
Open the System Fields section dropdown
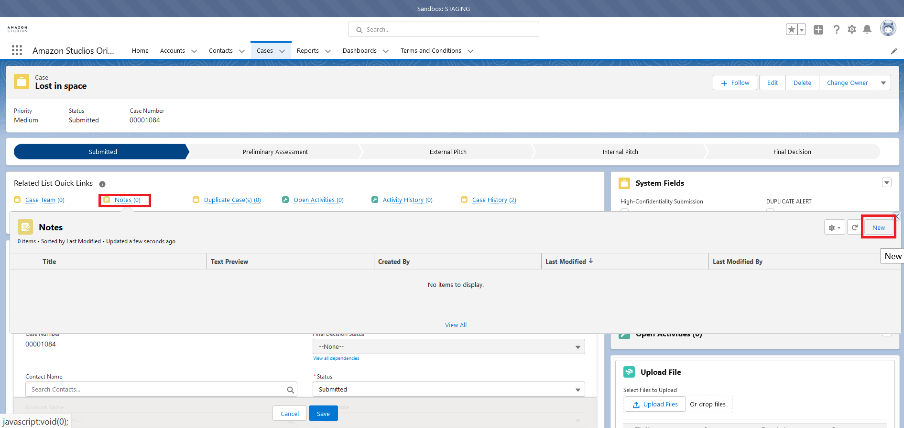(x=887, y=182)
